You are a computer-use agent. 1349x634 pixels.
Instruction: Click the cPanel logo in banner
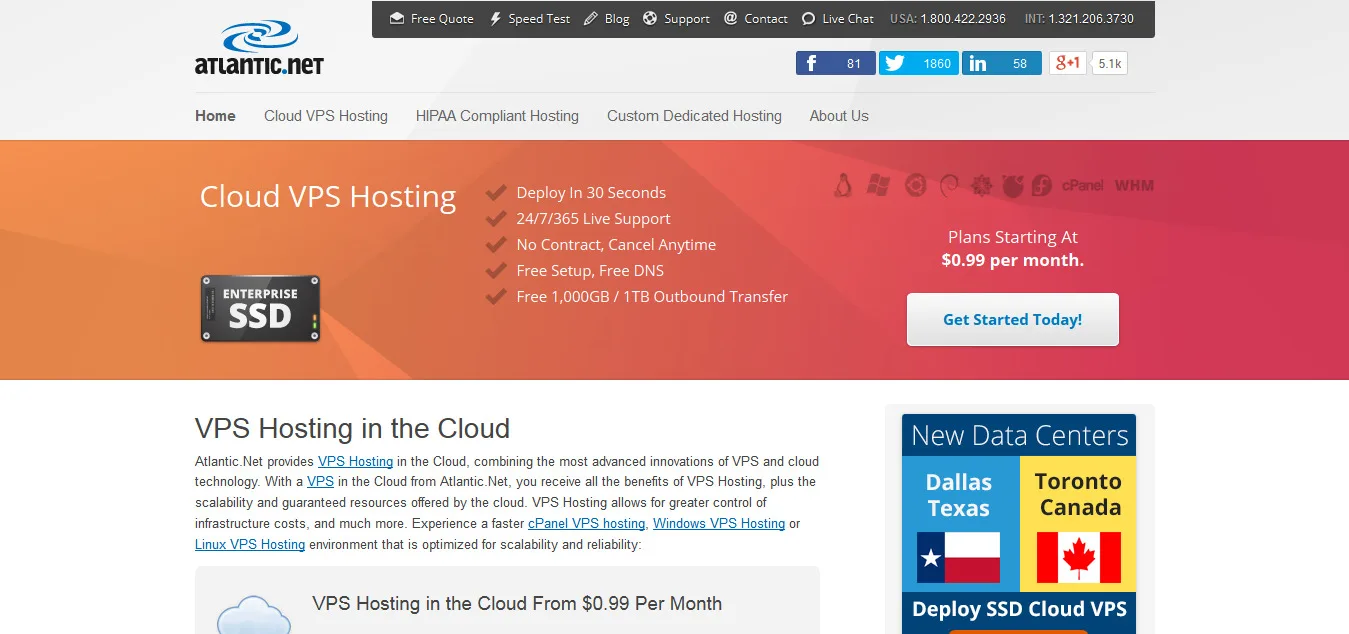coord(1082,185)
